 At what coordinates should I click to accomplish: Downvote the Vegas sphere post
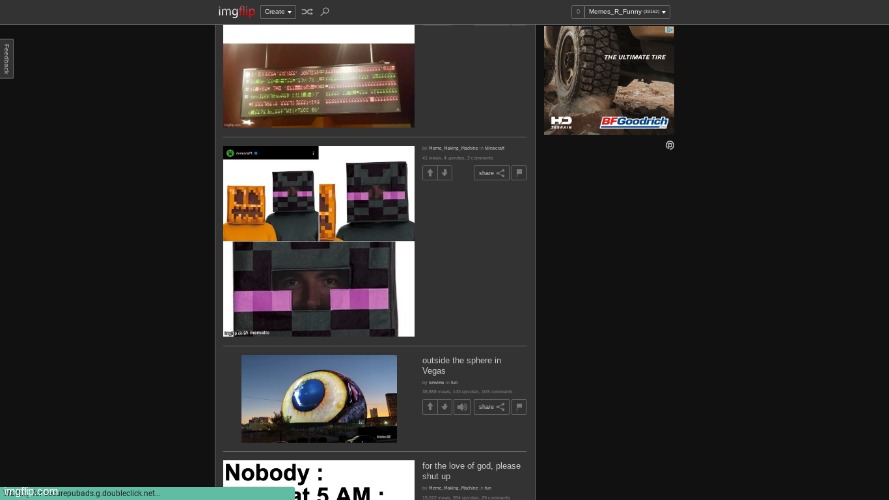click(x=444, y=407)
